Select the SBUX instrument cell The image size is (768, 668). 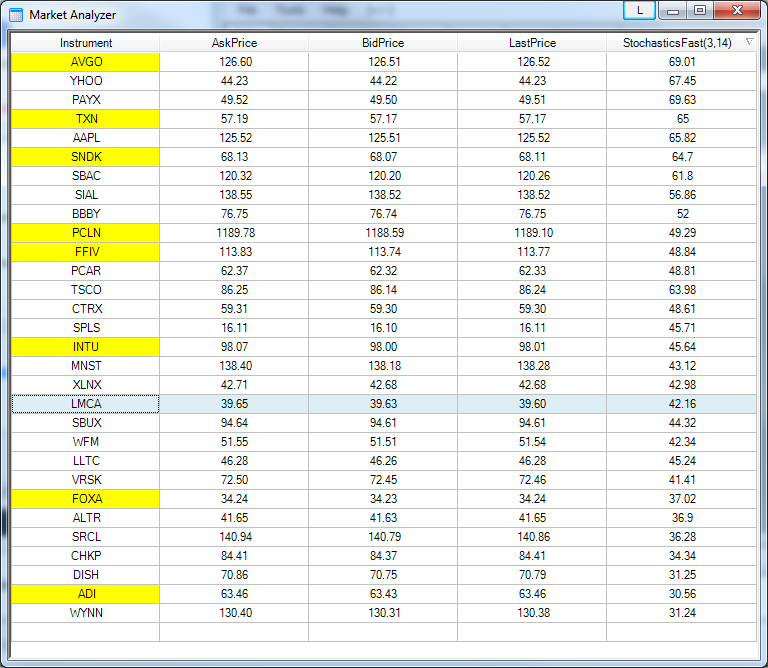(86, 423)
